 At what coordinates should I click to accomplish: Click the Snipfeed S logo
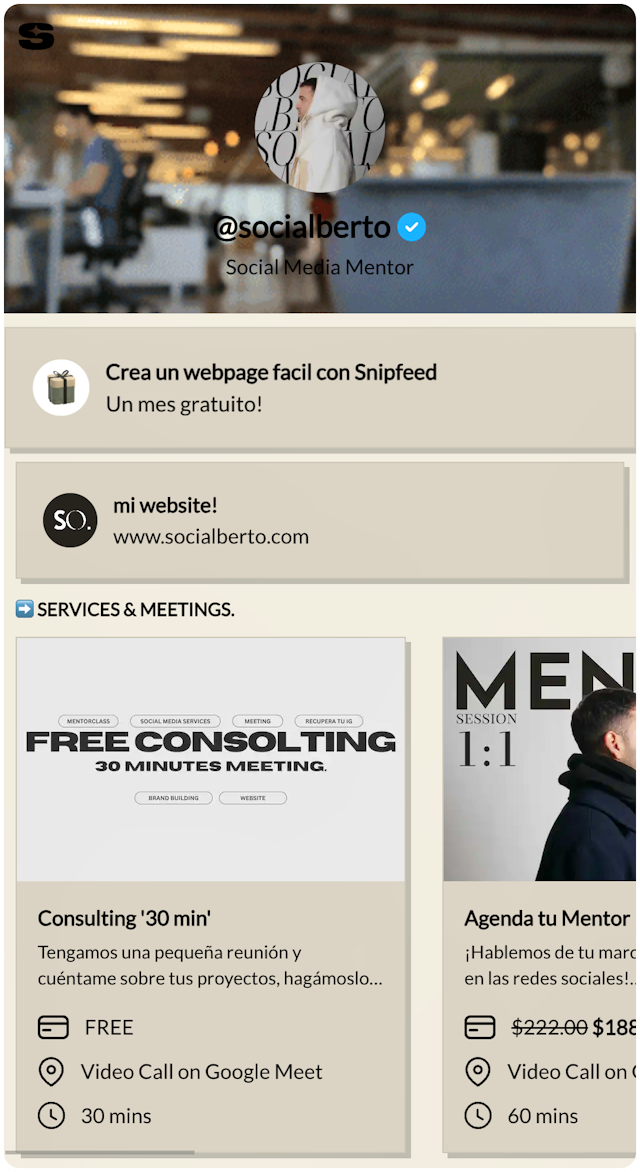(36, 36)
